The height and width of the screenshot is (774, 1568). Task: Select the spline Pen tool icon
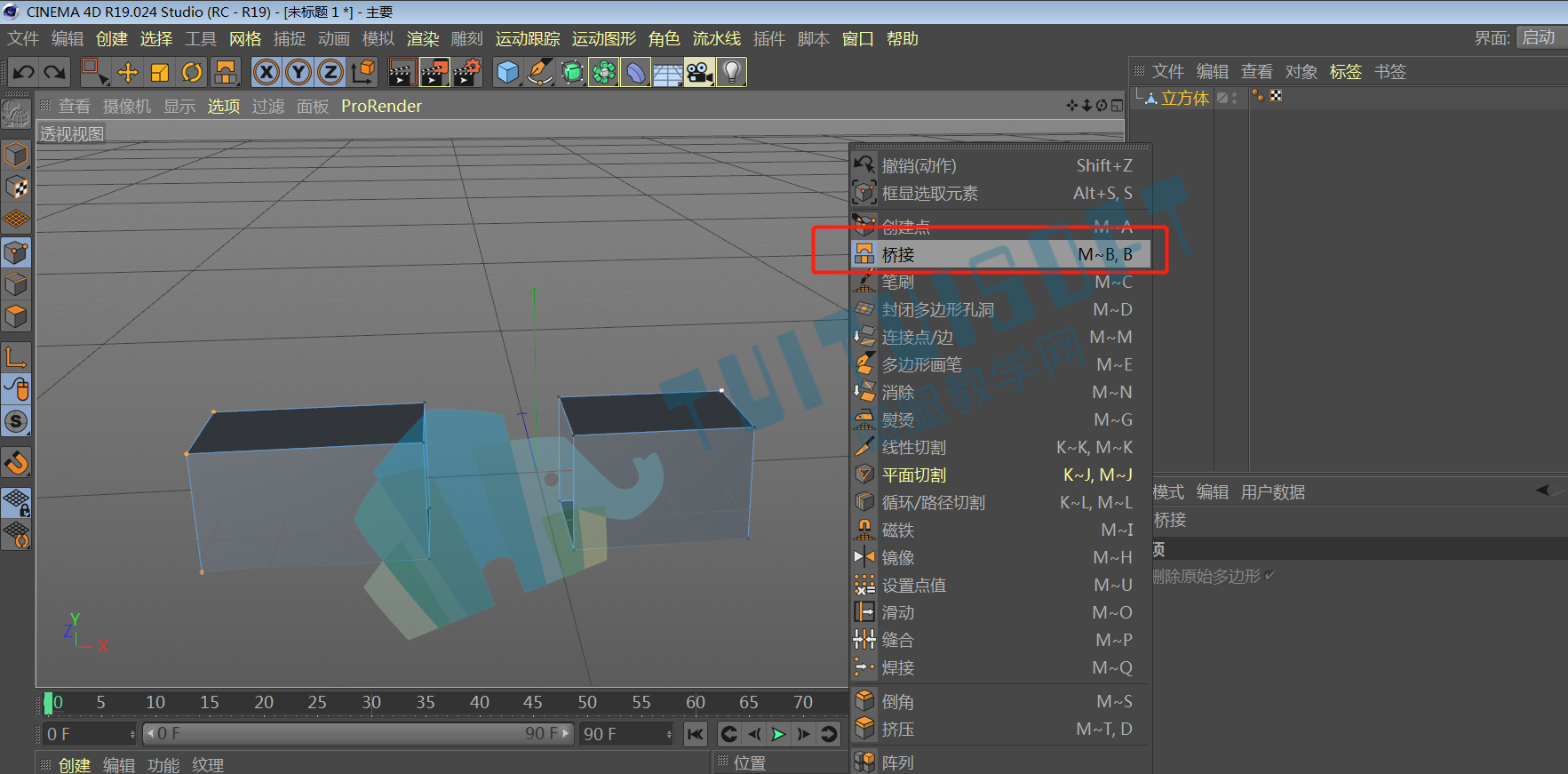[x=540, y=72]
